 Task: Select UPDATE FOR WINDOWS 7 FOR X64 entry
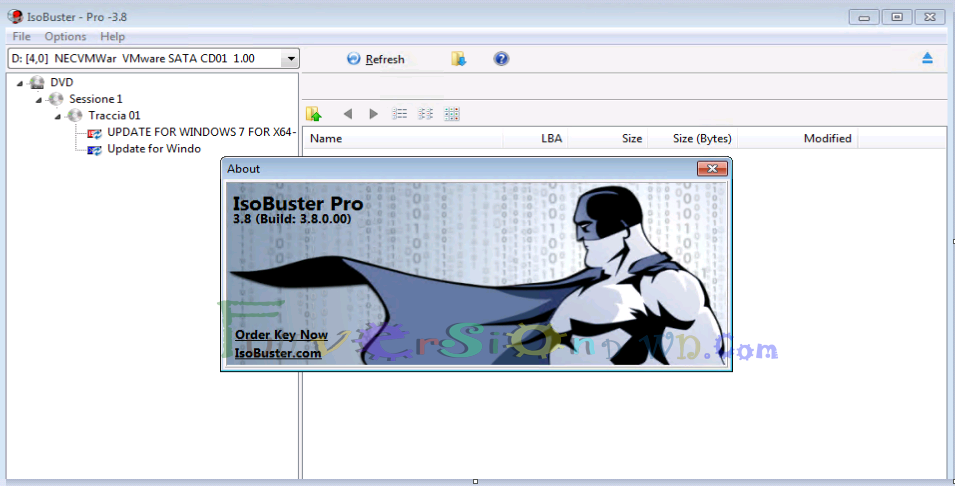(x=202, y=132)
